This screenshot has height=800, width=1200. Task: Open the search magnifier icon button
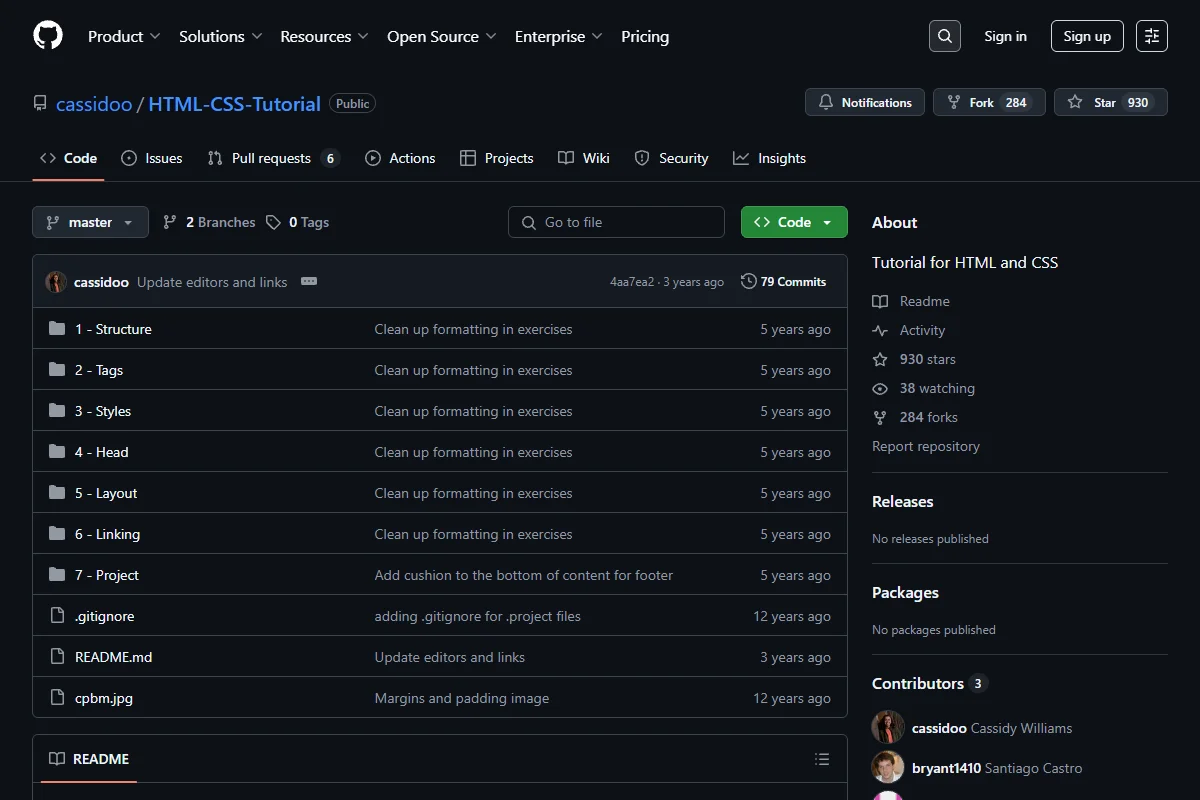pos(945,36)
